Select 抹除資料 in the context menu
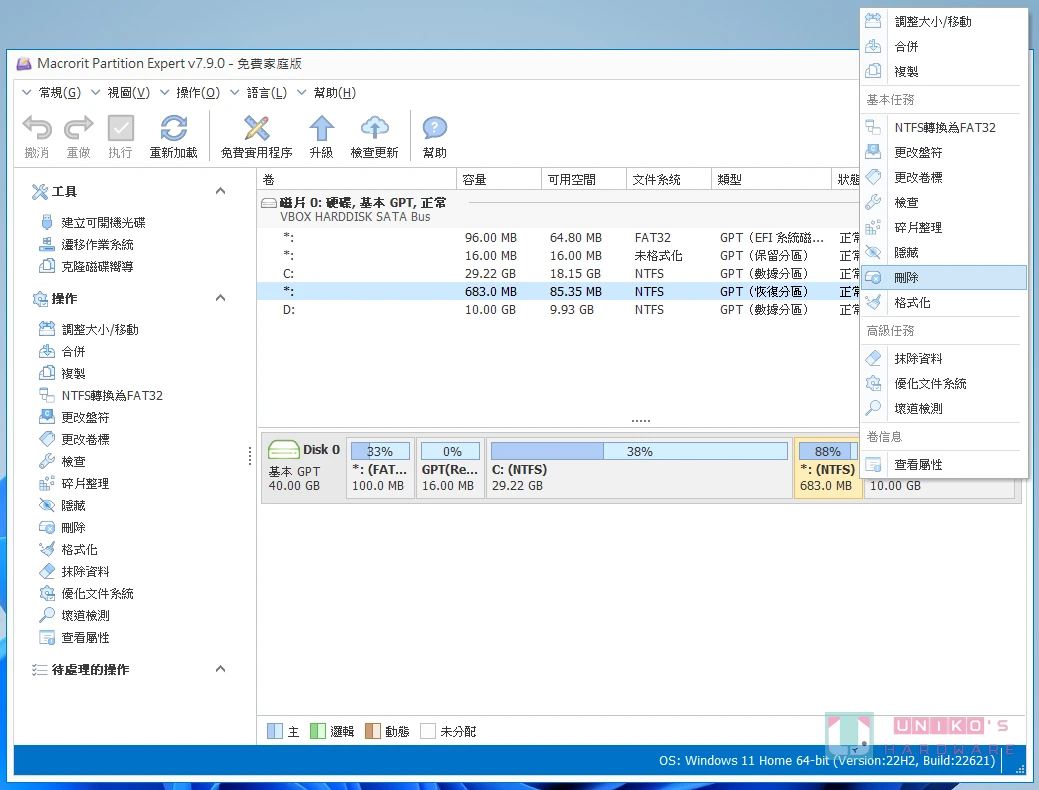Screen dimensions: 1039x790 [944, 359]
